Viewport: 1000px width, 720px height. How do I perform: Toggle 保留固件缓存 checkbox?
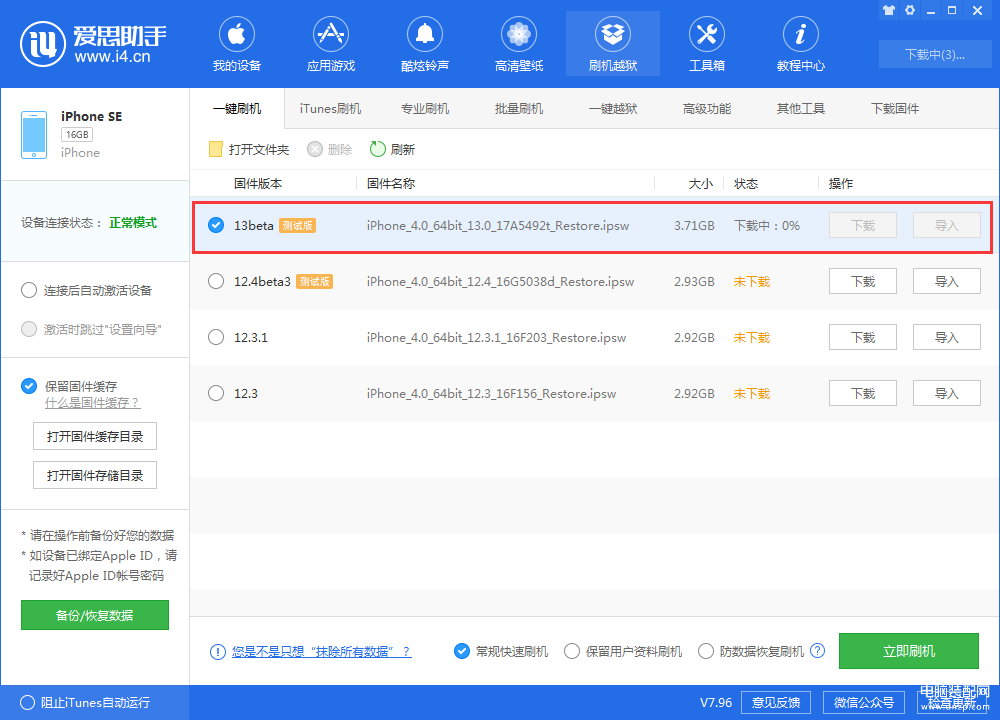(x=29, y=386)
